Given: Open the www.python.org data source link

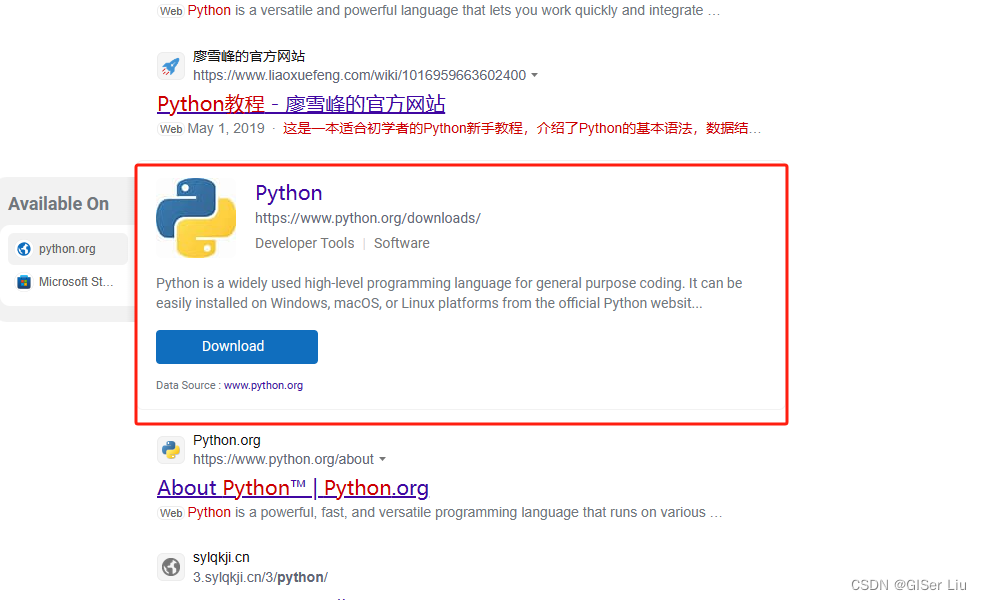Looking at the screenshot, I should 263,385.
